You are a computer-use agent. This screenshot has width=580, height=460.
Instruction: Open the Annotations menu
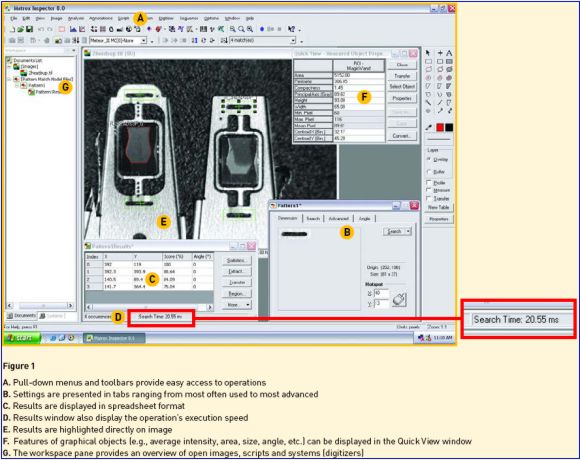[x=101, y=18]
